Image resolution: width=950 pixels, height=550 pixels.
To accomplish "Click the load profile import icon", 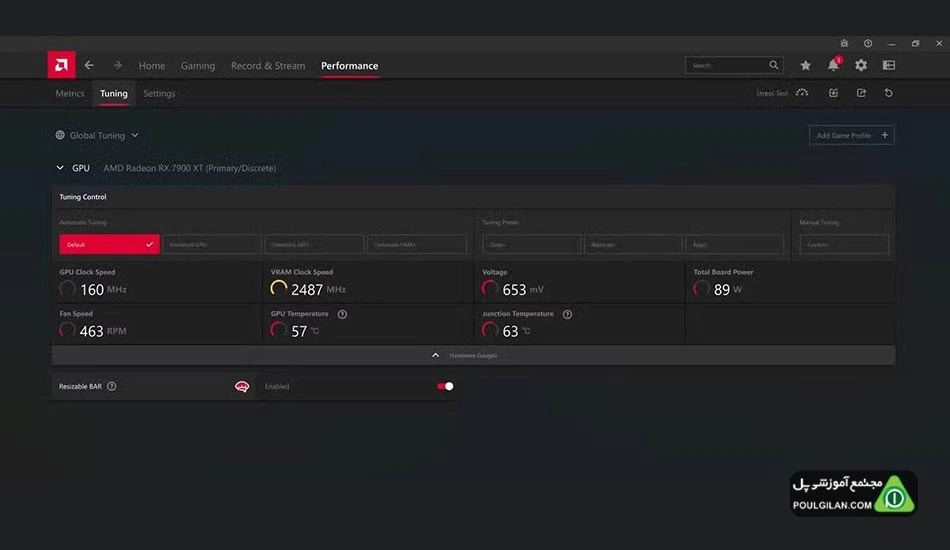I will 834,93.
